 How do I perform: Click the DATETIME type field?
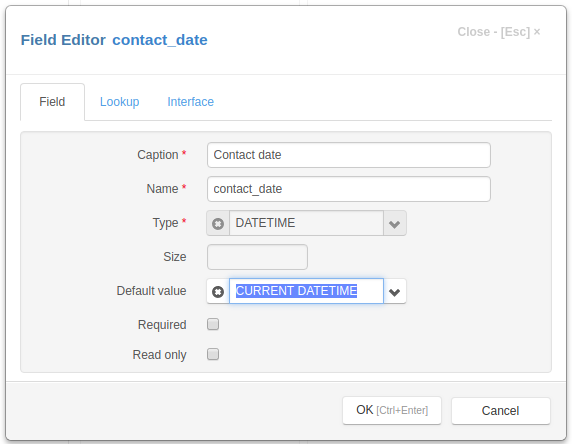click(306, 223)
